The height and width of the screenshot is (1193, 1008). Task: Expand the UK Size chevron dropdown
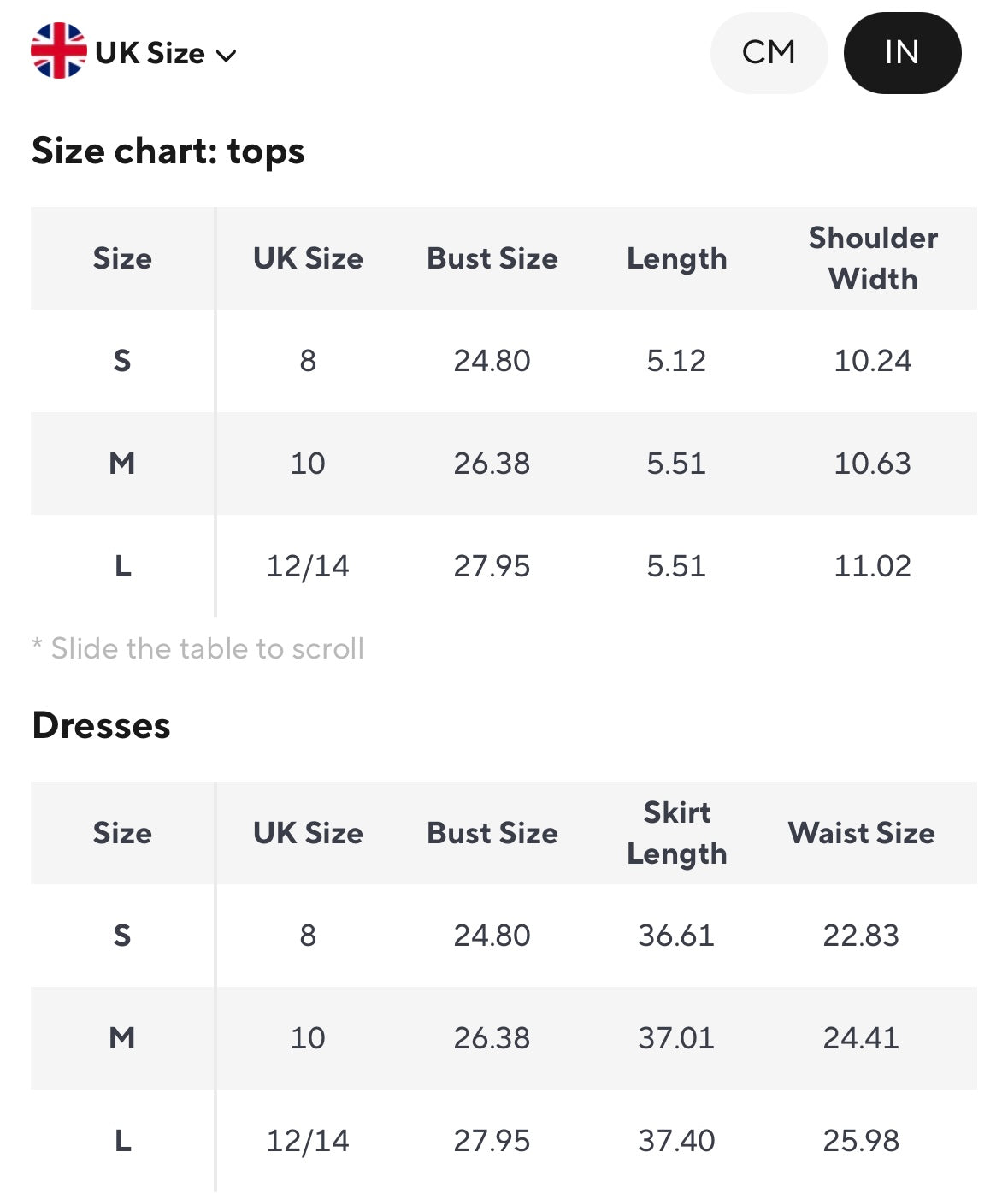click(227, 56)
